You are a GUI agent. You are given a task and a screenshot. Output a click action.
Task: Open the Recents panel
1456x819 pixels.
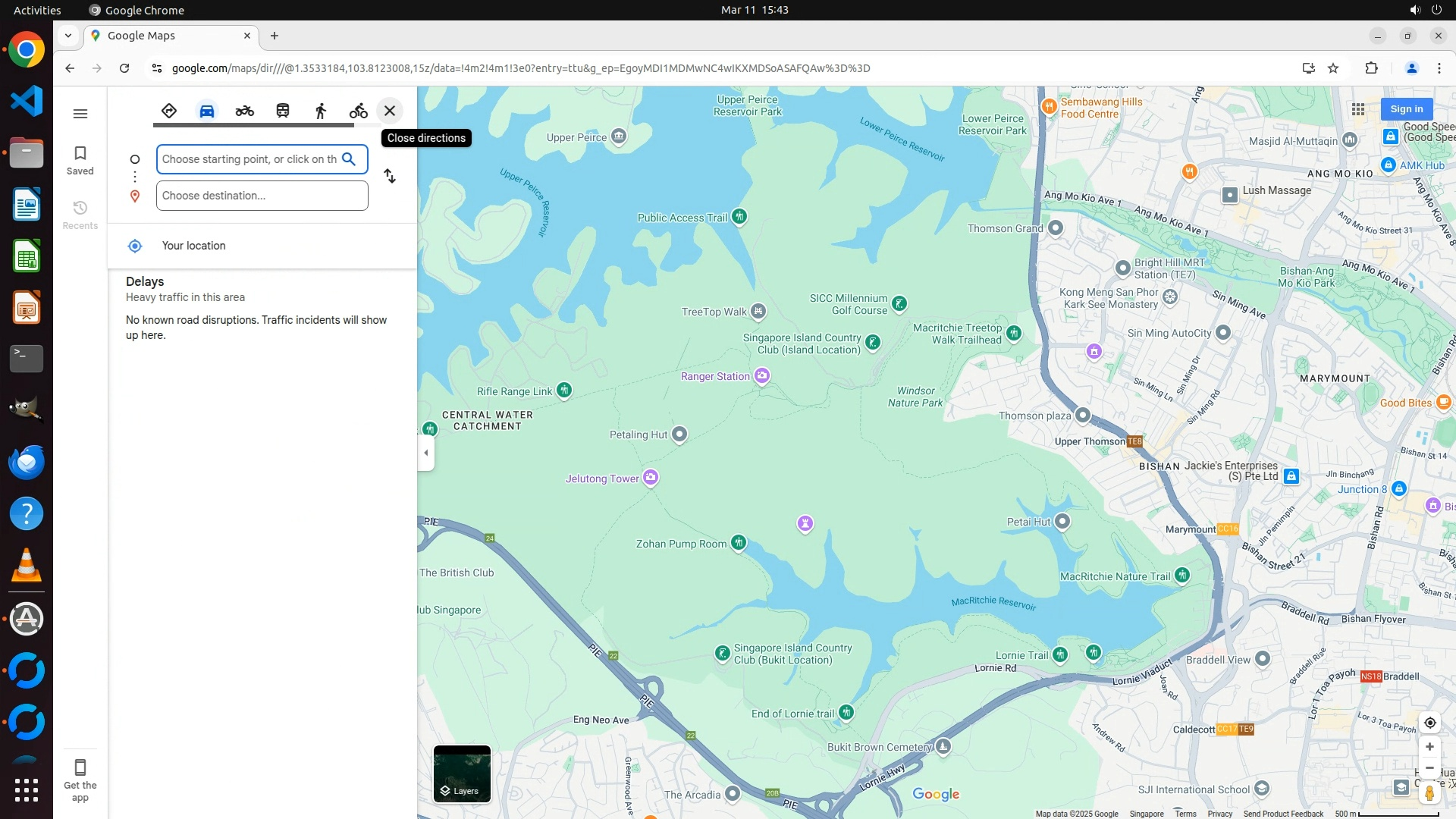[x=80, y=215]
